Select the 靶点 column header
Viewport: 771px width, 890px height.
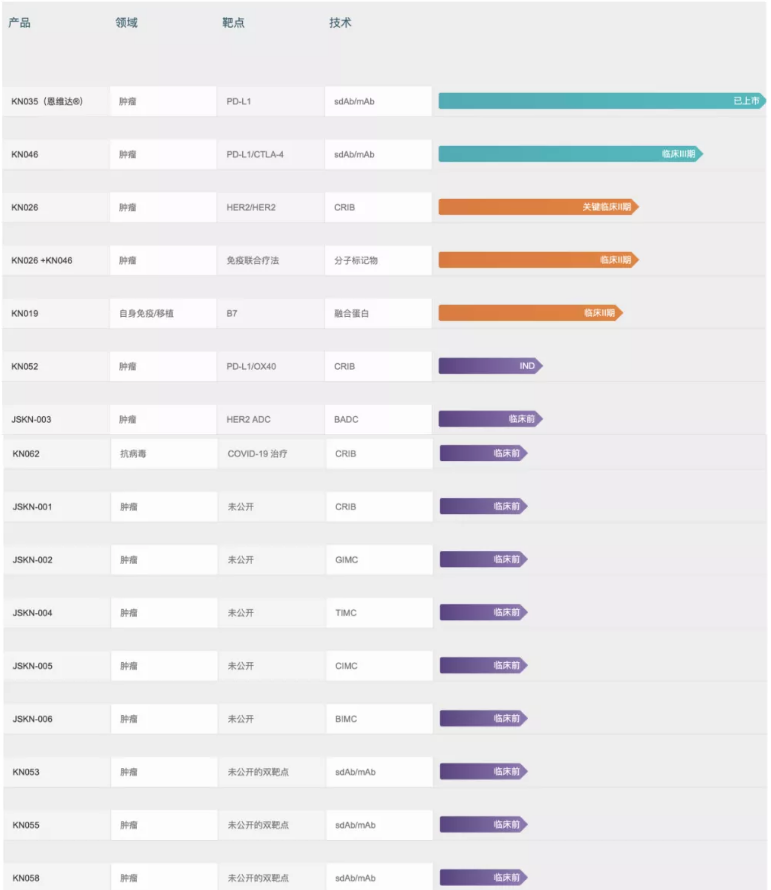[x=233, y=23]
